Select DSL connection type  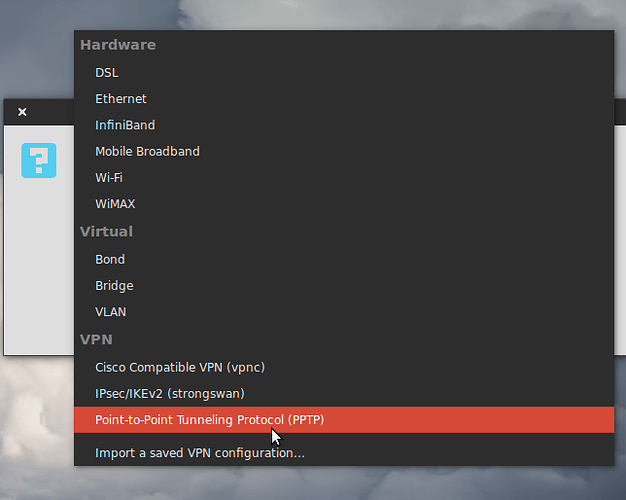coord(107,73)
